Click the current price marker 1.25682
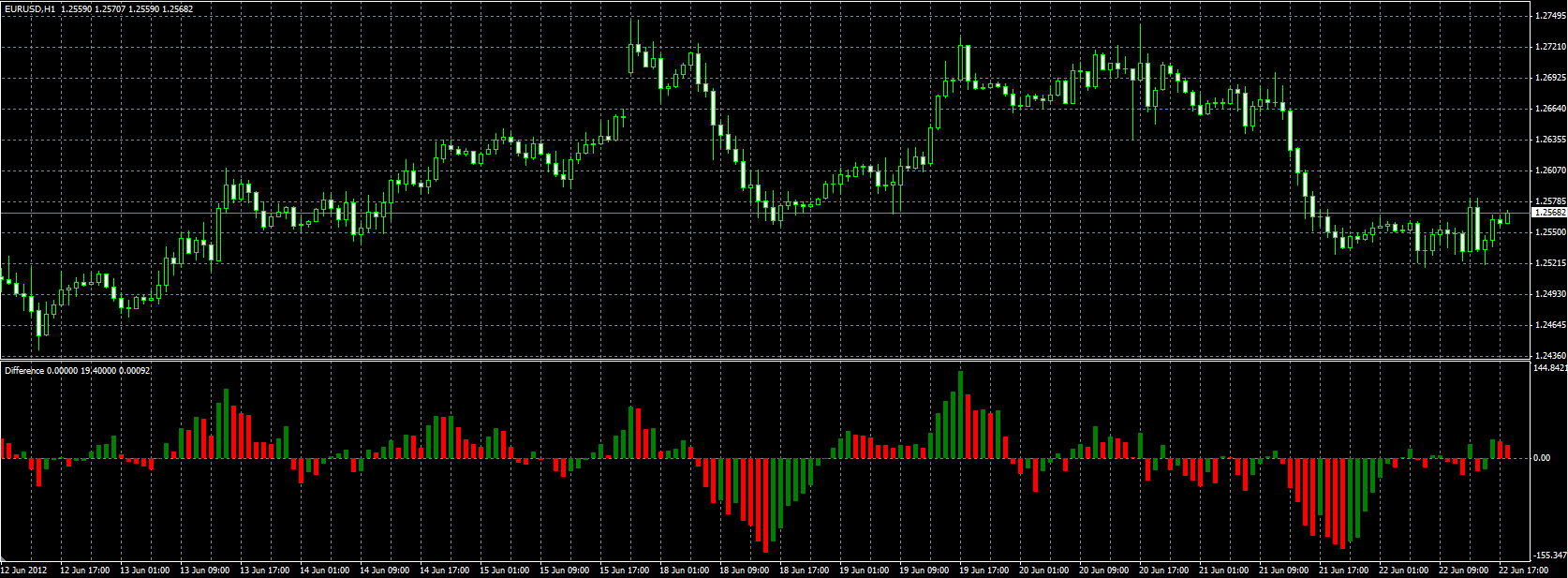 (x=1549, y=213)
